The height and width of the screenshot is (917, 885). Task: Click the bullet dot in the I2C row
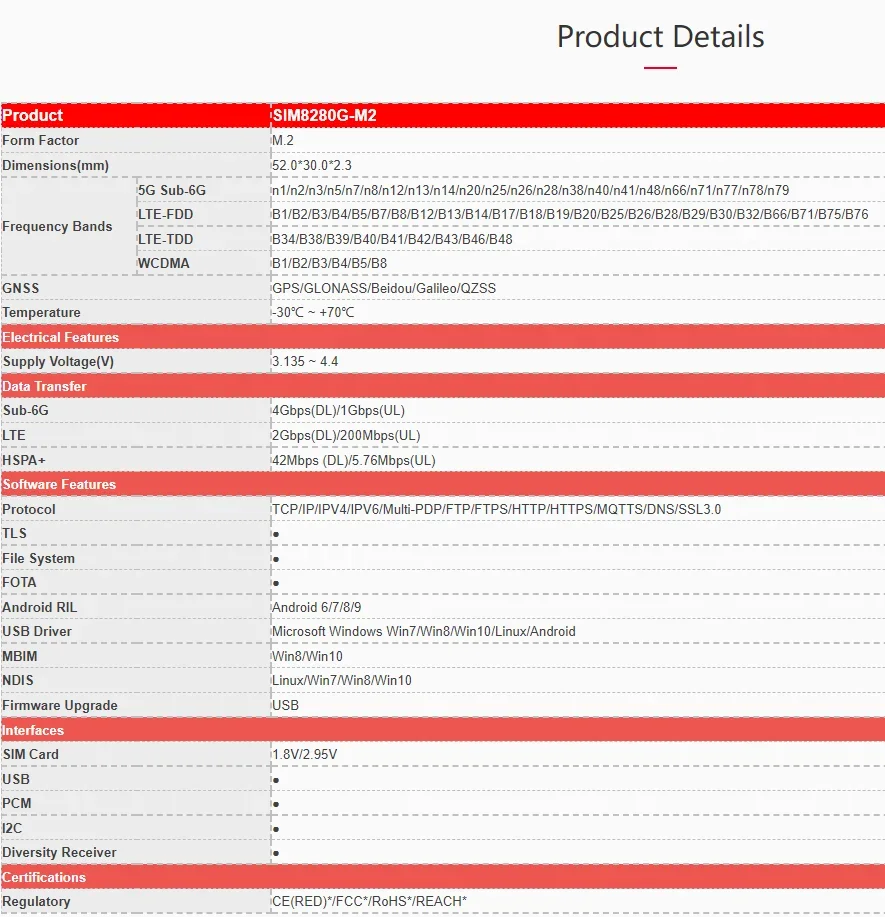click(276, 829)
